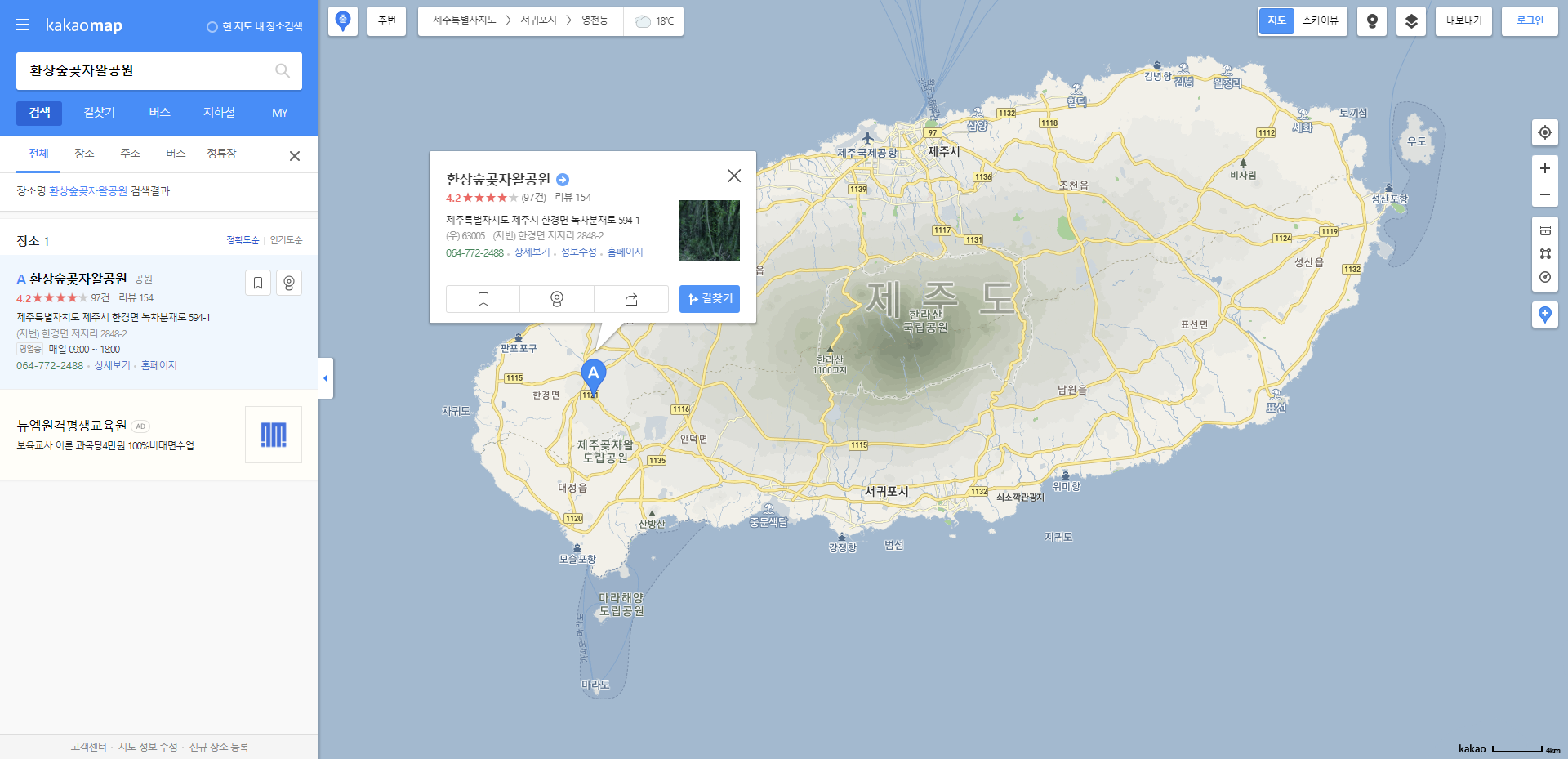Close the search results filter bar
The height and width of the screenshot is (759, 1568).
(295, 156)
